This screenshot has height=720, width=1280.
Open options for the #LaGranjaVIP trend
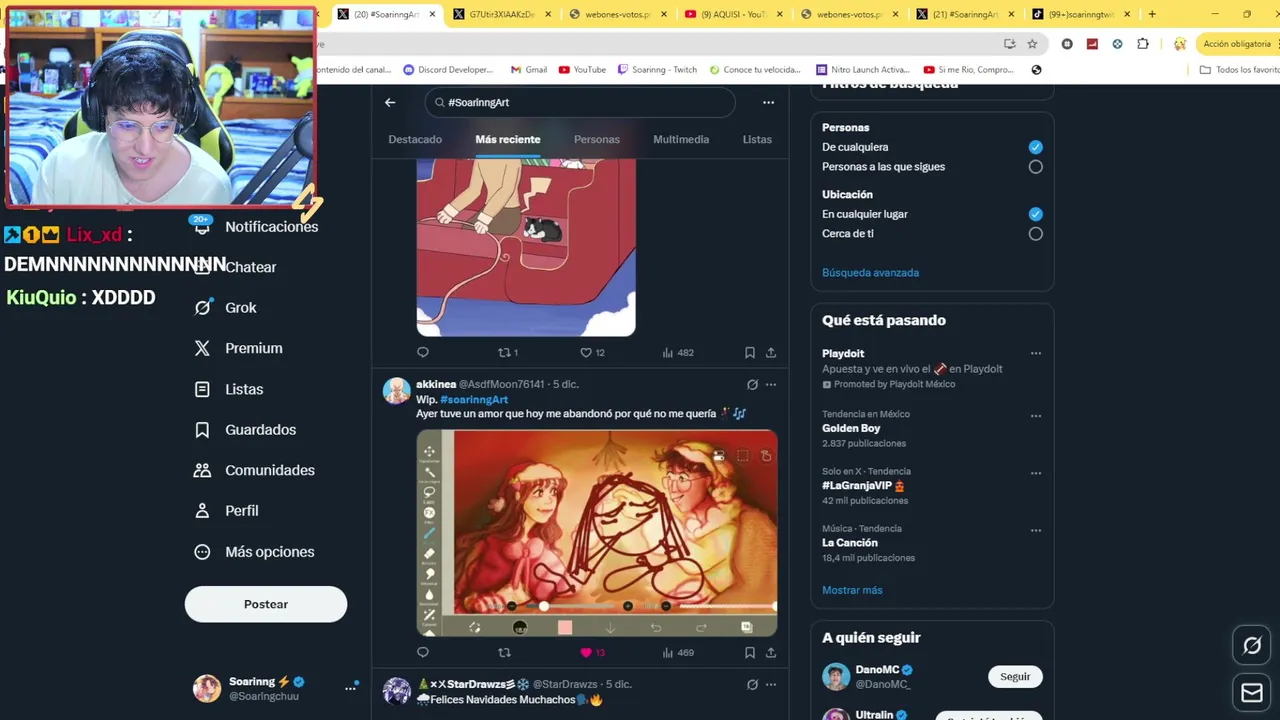[x=1036, y=473]
